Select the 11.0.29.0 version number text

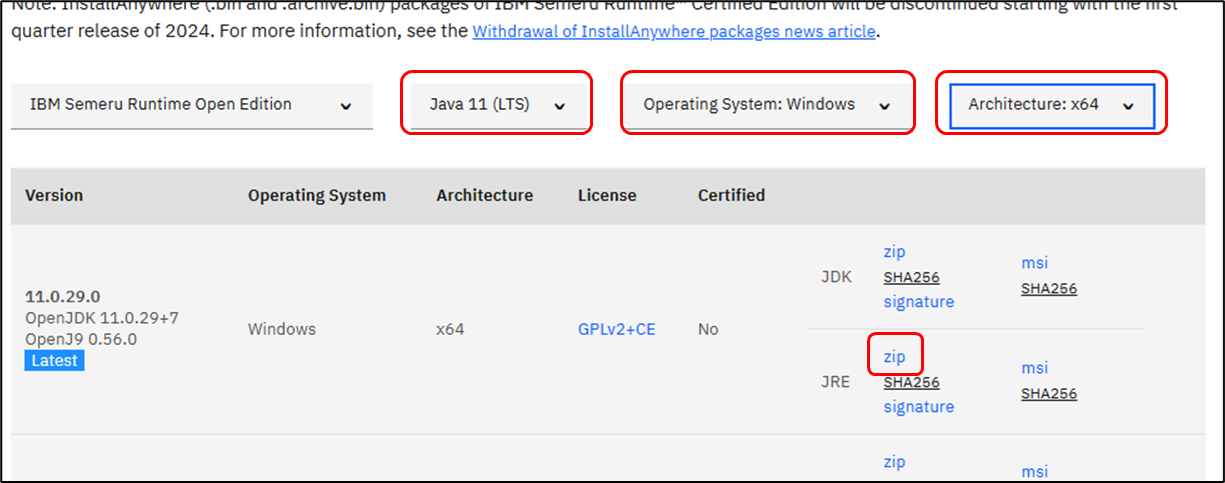click(62, 296)
